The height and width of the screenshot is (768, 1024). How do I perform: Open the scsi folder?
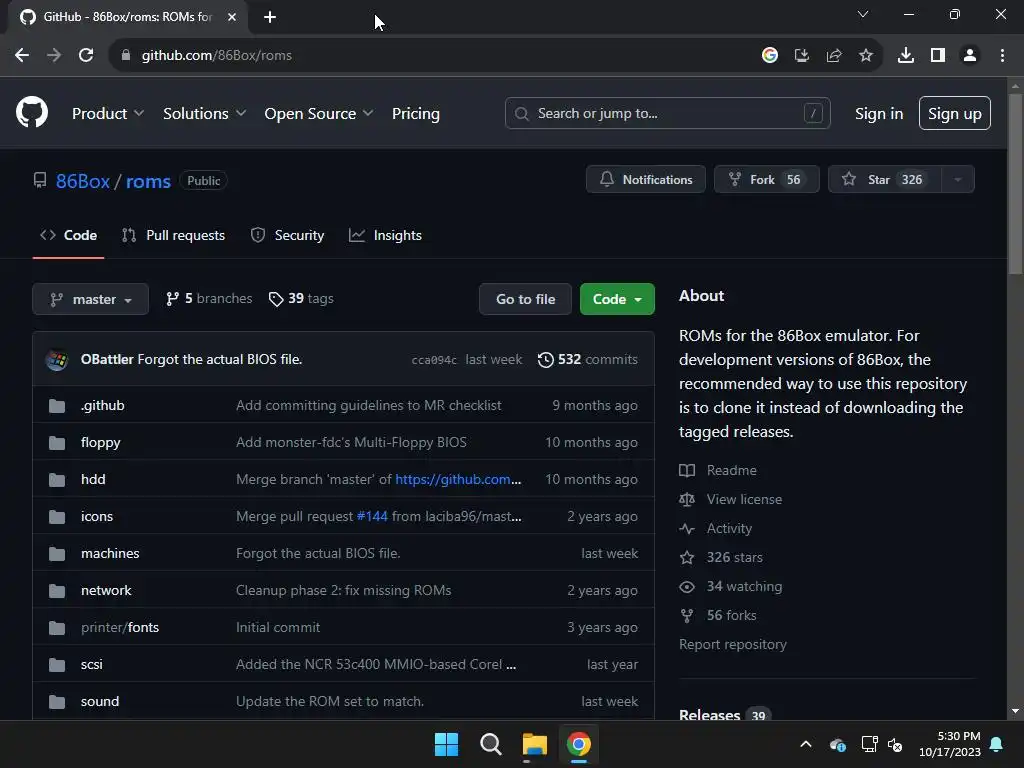point(91,665)
